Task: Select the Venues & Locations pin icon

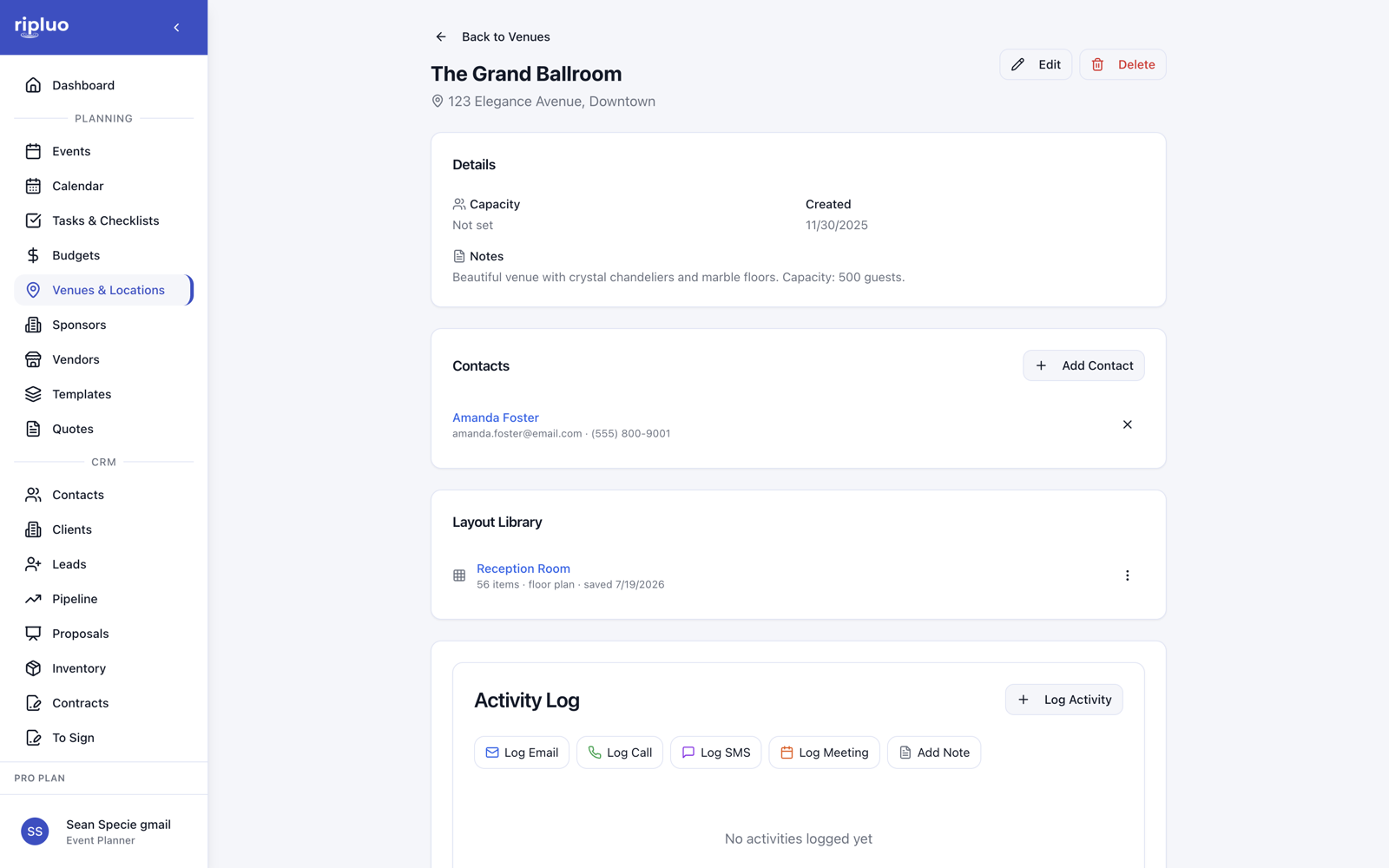Action: pyautogui.click(x=33, y=290)
